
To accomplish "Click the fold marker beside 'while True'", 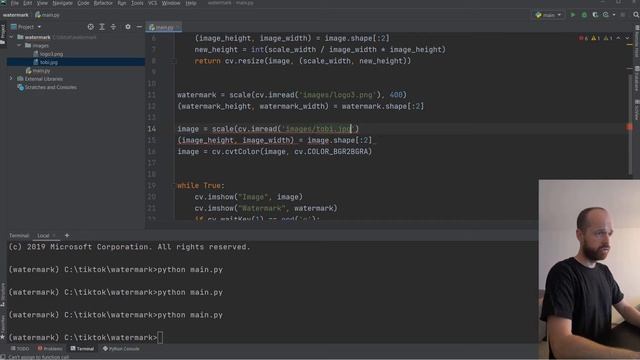I will coord(174,186).
